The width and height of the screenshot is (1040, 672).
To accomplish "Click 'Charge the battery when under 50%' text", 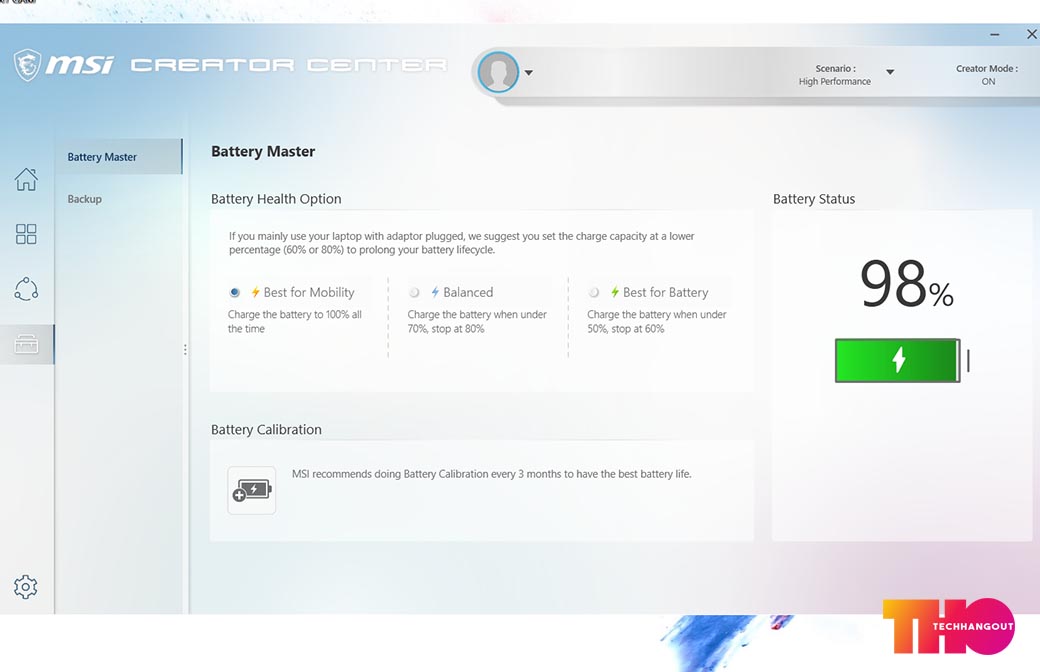I will (x=657, y=321).
